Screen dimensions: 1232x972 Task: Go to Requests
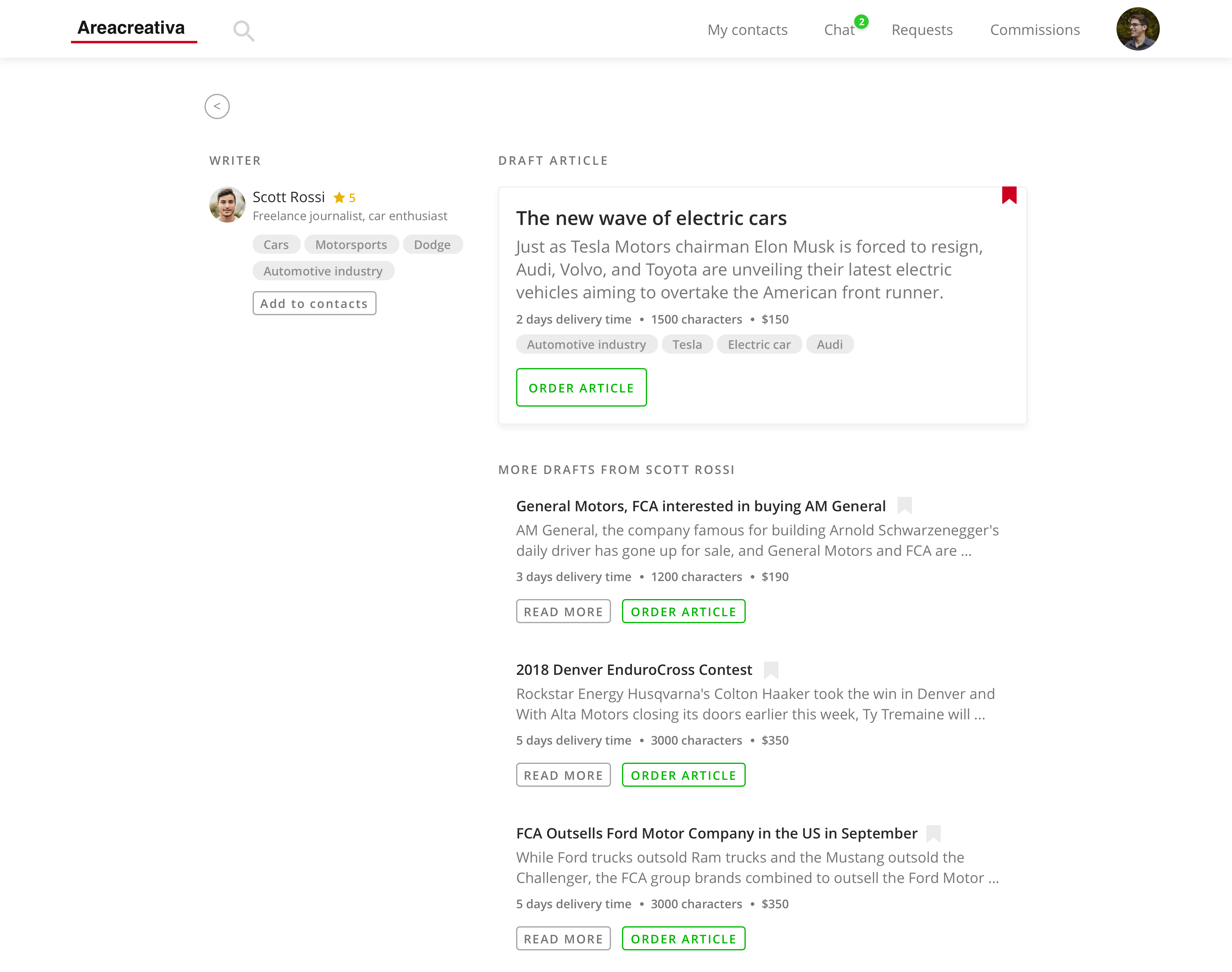tap(922, 29)
